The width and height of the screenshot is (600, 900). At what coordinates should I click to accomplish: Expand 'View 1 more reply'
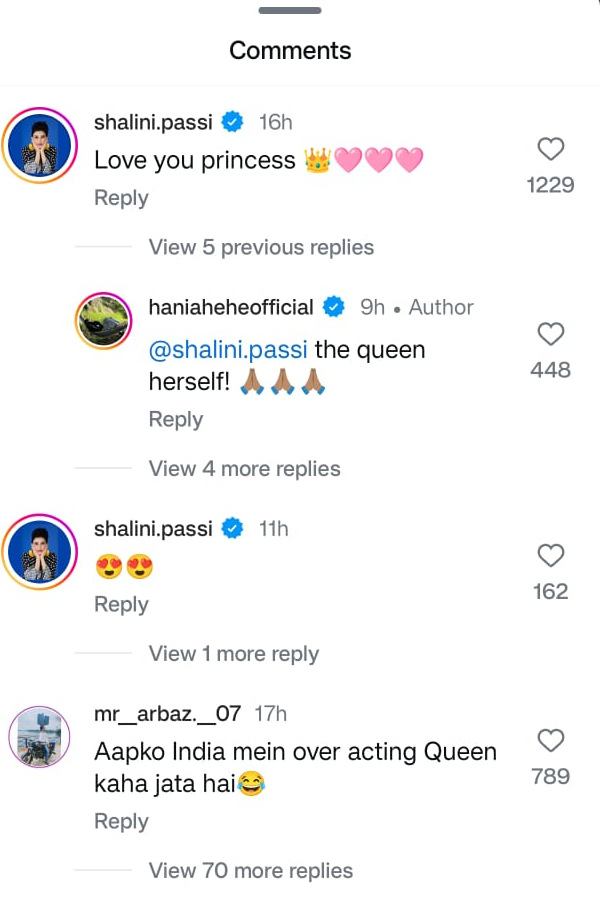click(233, 654)
